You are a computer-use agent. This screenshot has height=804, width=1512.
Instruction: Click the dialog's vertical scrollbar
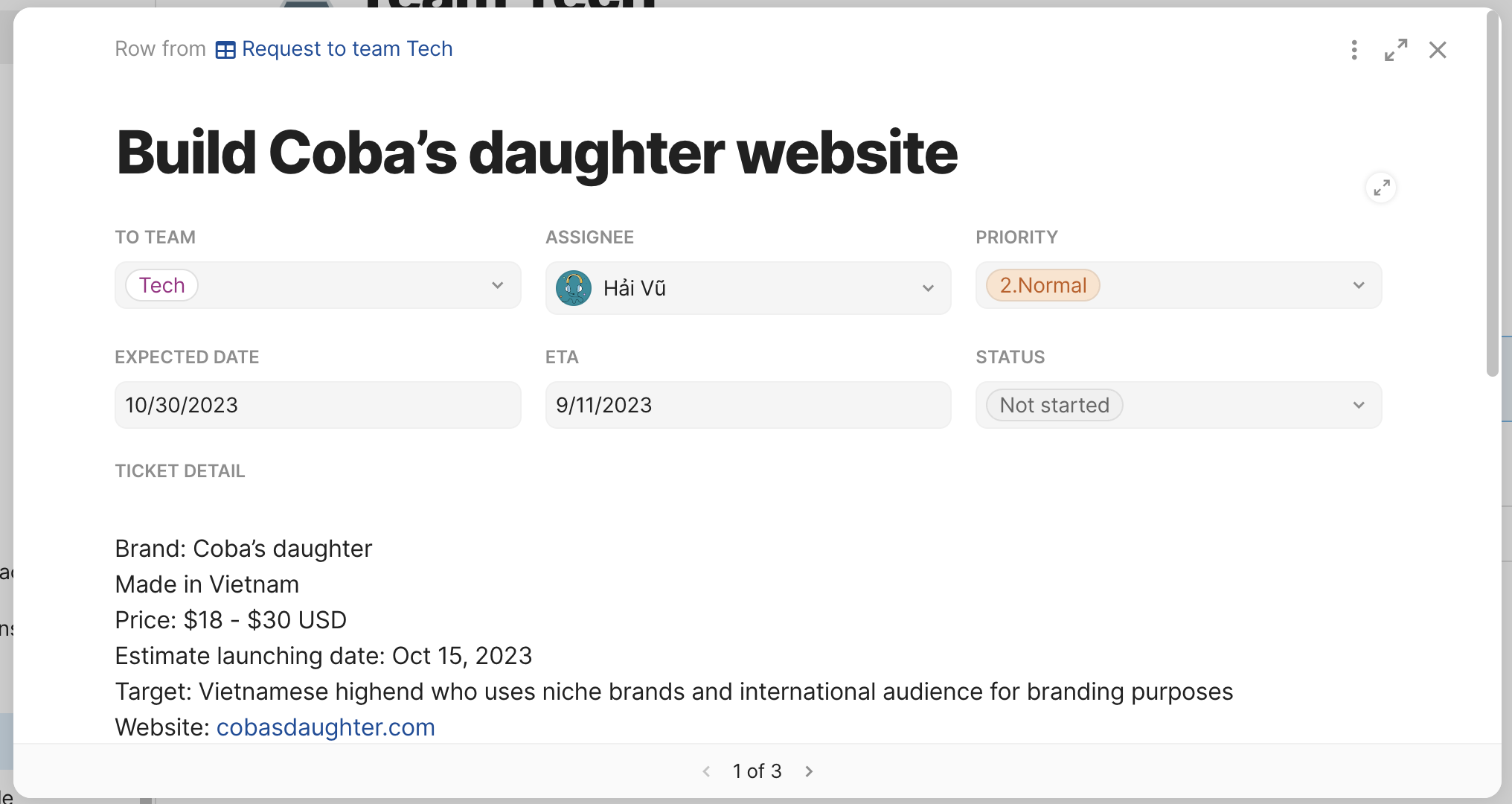(1492, 194)
